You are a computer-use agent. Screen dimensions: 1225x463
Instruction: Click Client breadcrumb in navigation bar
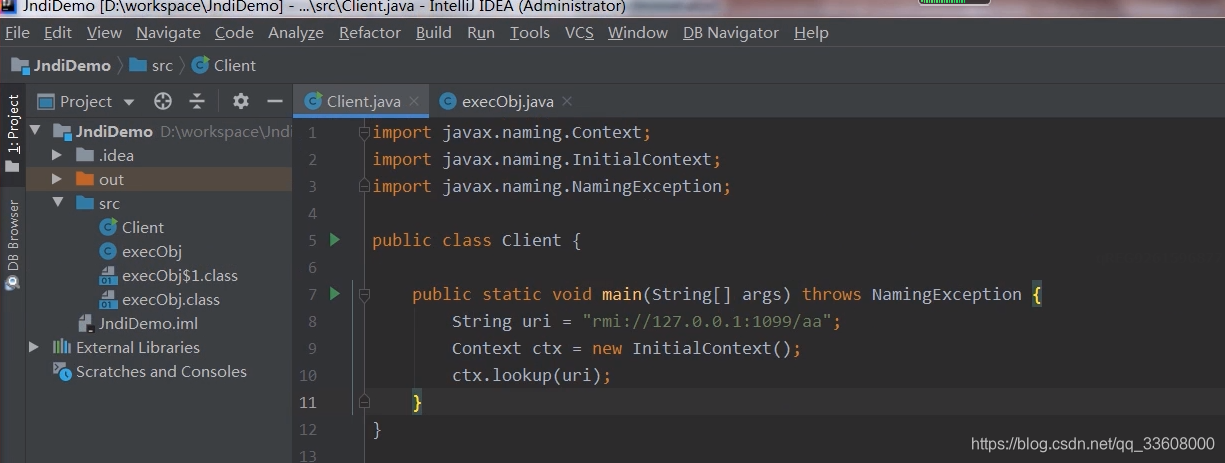coord(224,65)
